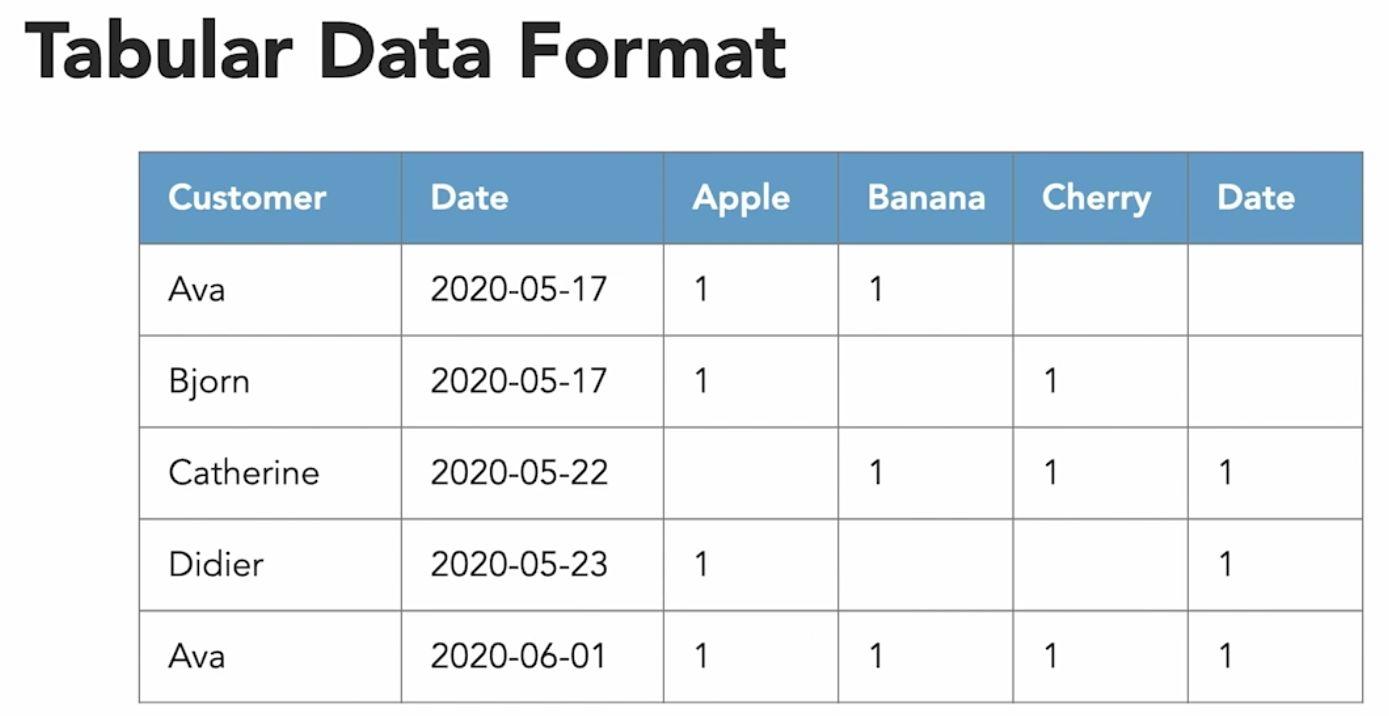Click the 2020-05-22 date cell

(519, 473)
